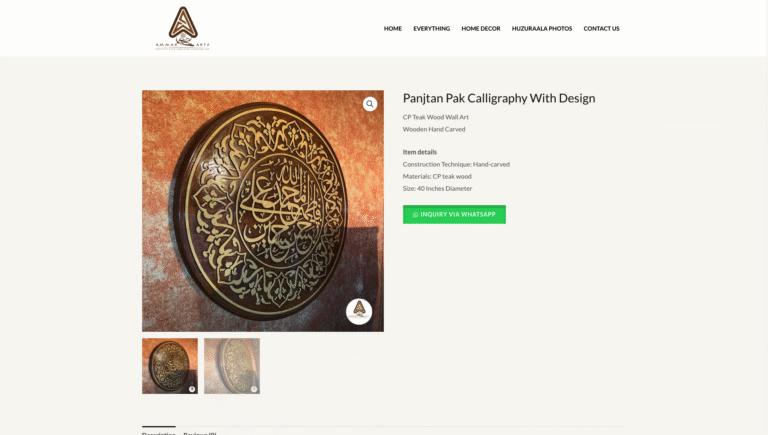Select the second faded product thumbnail
The image size is (768, 435).
[x=232, y=366]
